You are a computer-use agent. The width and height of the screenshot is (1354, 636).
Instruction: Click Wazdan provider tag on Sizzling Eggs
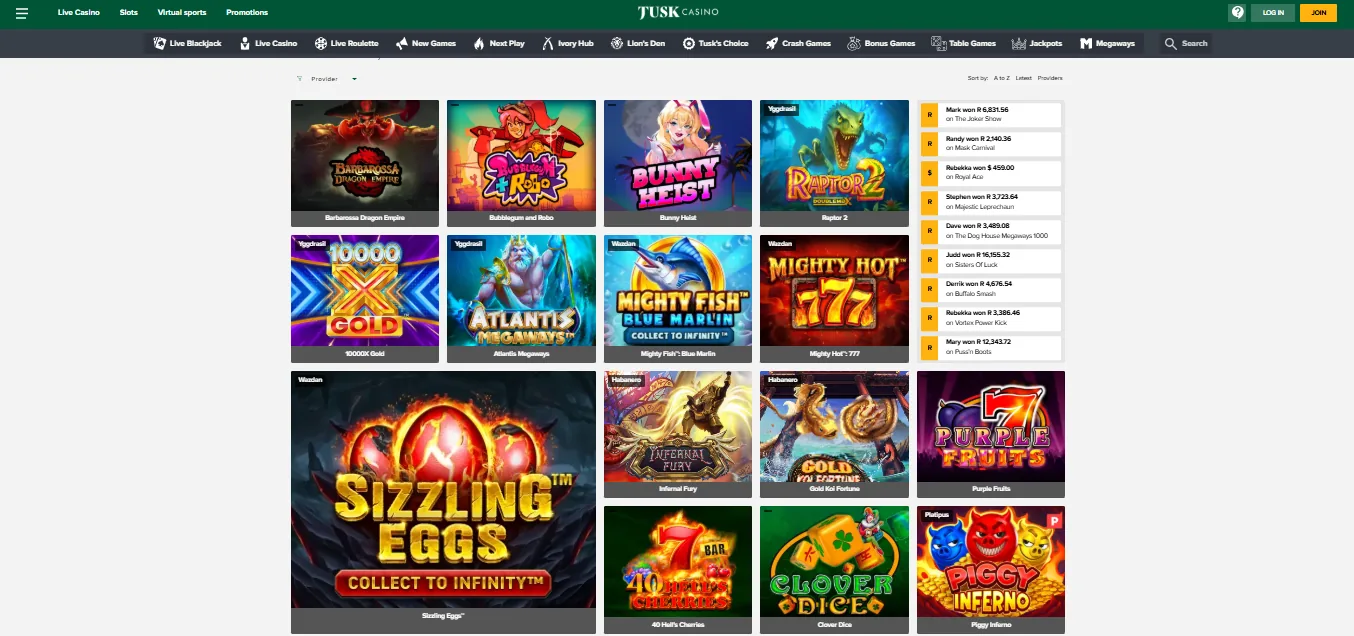pos(309,379)
